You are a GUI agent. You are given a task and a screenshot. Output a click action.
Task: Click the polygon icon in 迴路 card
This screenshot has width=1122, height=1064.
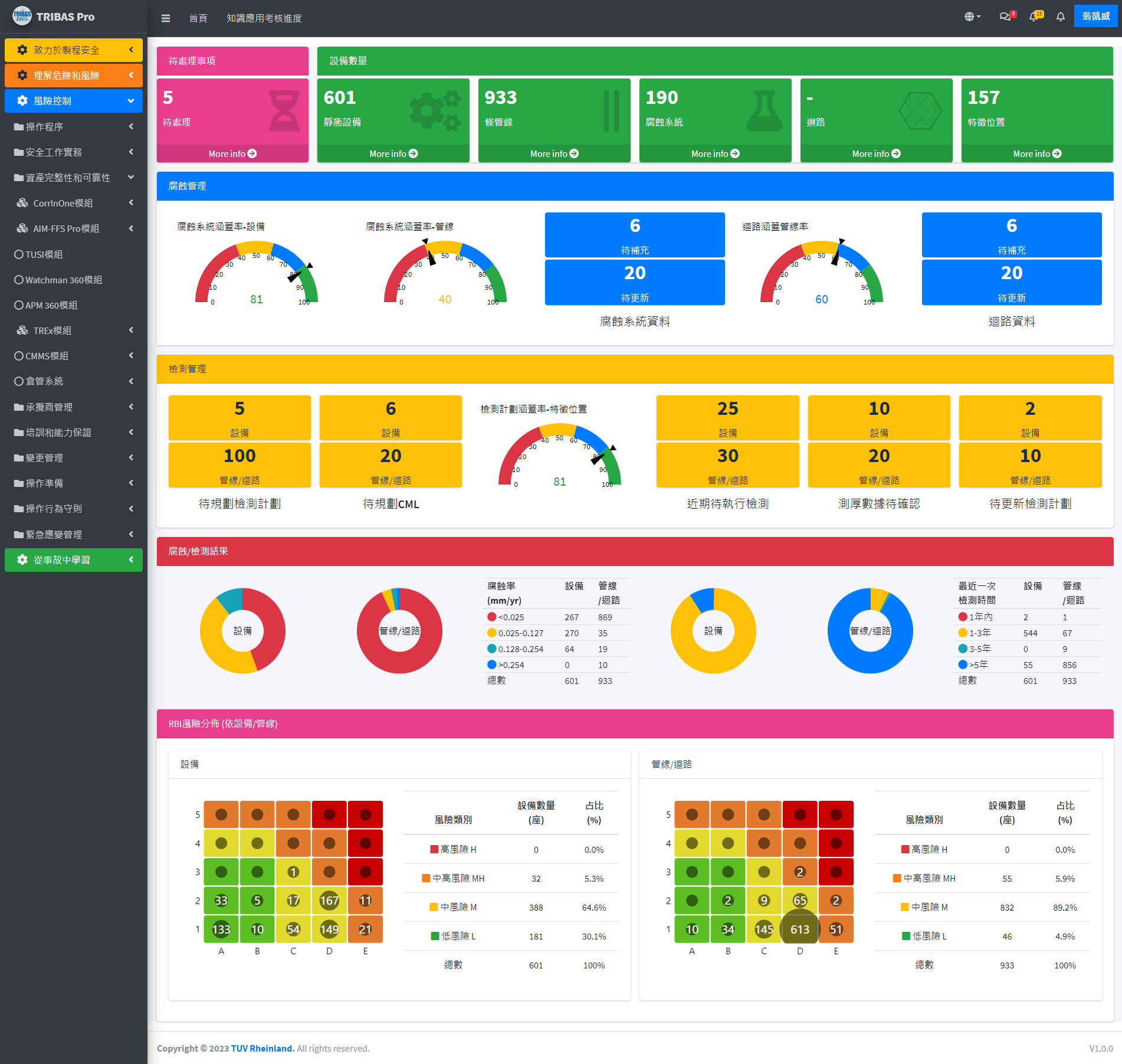(x=920, y=111)
